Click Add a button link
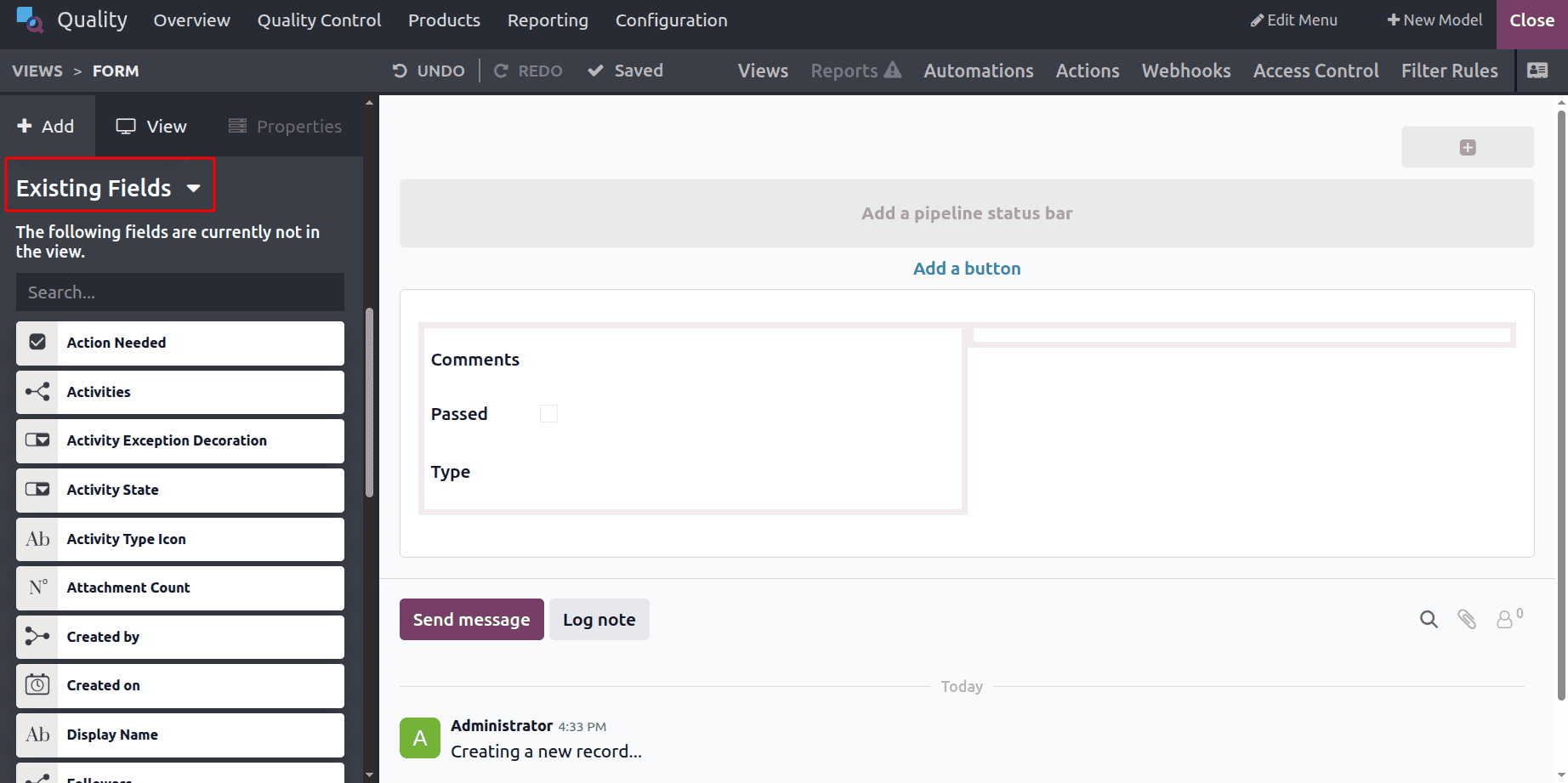 pyautogui.click(x=967, y=269)
